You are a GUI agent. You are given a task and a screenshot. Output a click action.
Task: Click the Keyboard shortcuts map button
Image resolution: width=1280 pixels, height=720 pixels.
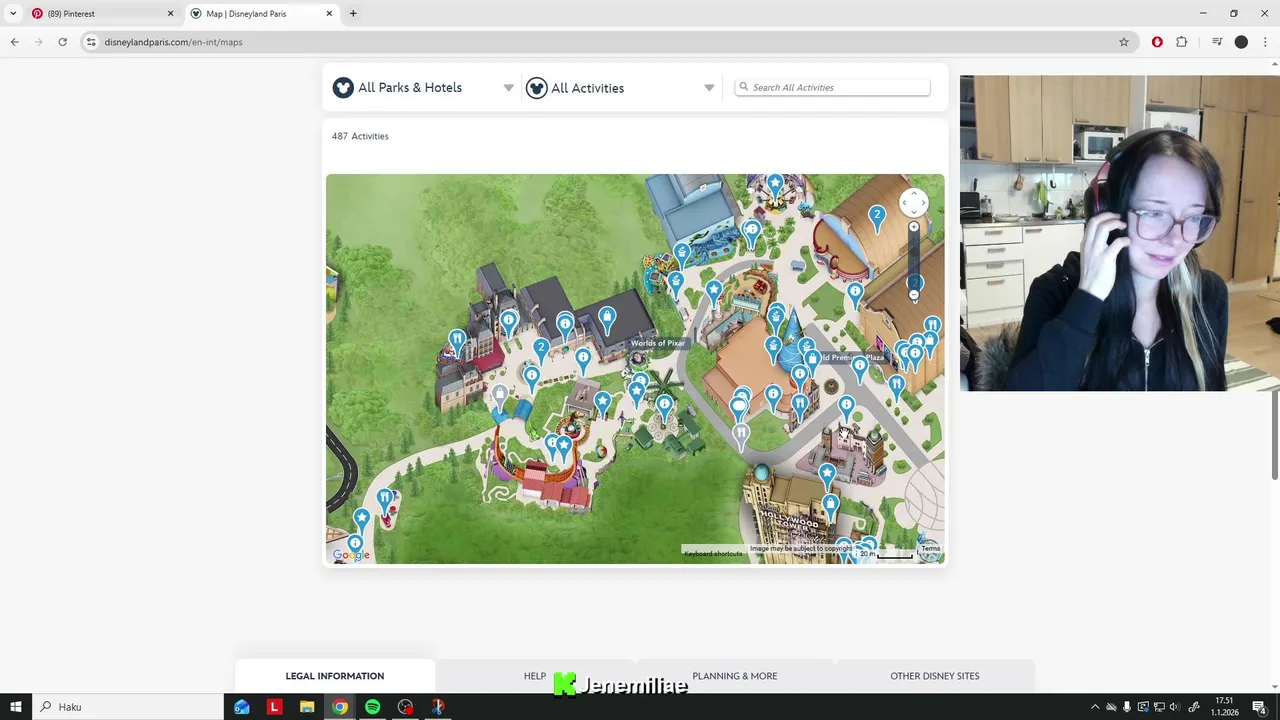point(713,553)
